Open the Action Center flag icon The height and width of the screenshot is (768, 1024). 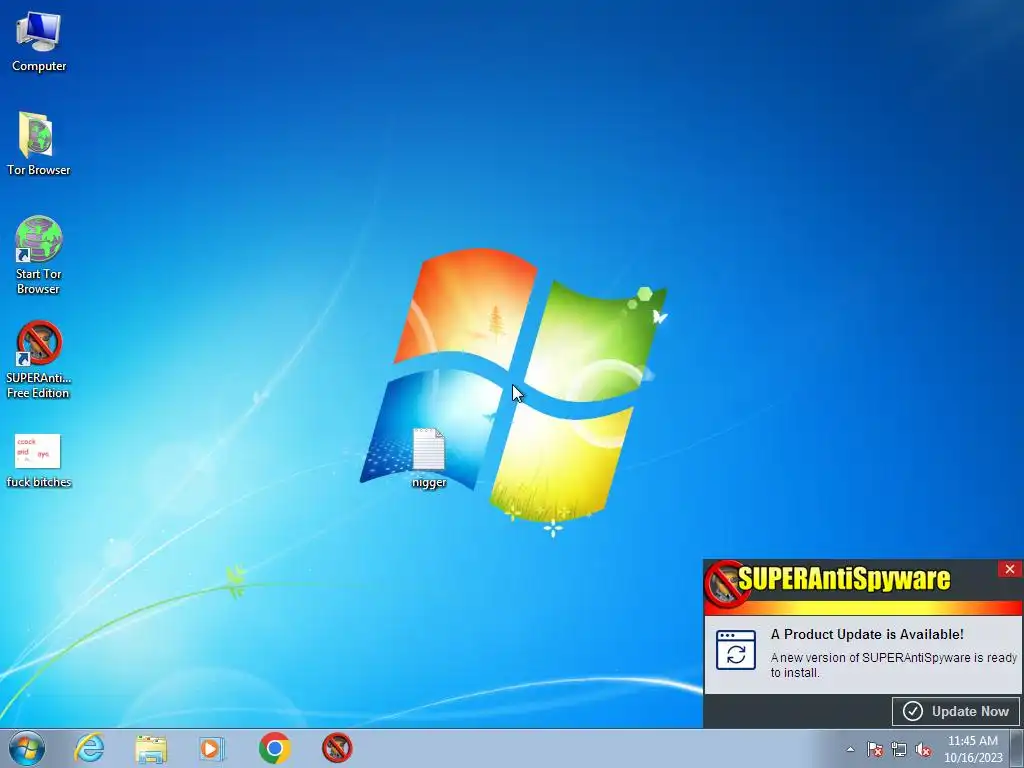(x=874, y=749)
